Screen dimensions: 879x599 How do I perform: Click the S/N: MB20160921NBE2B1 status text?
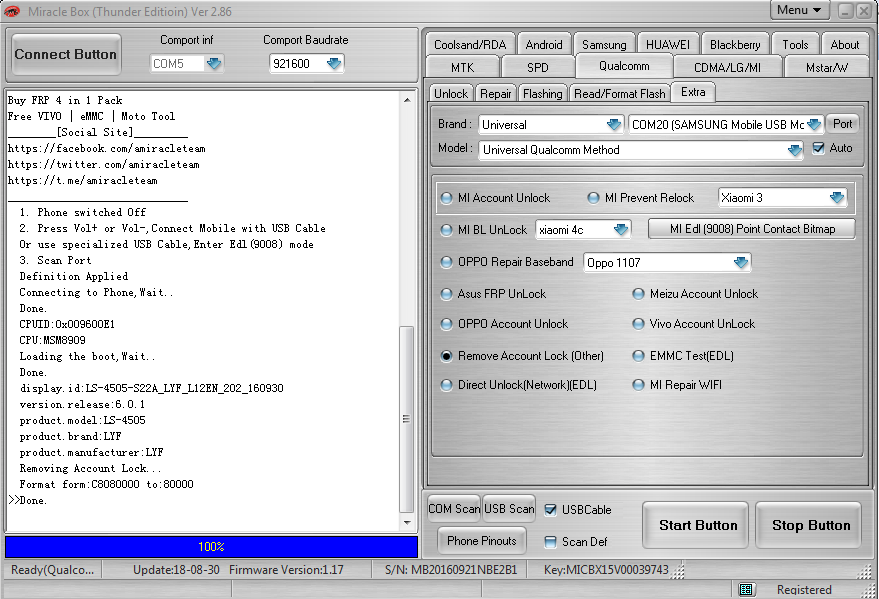coord(451,570)
